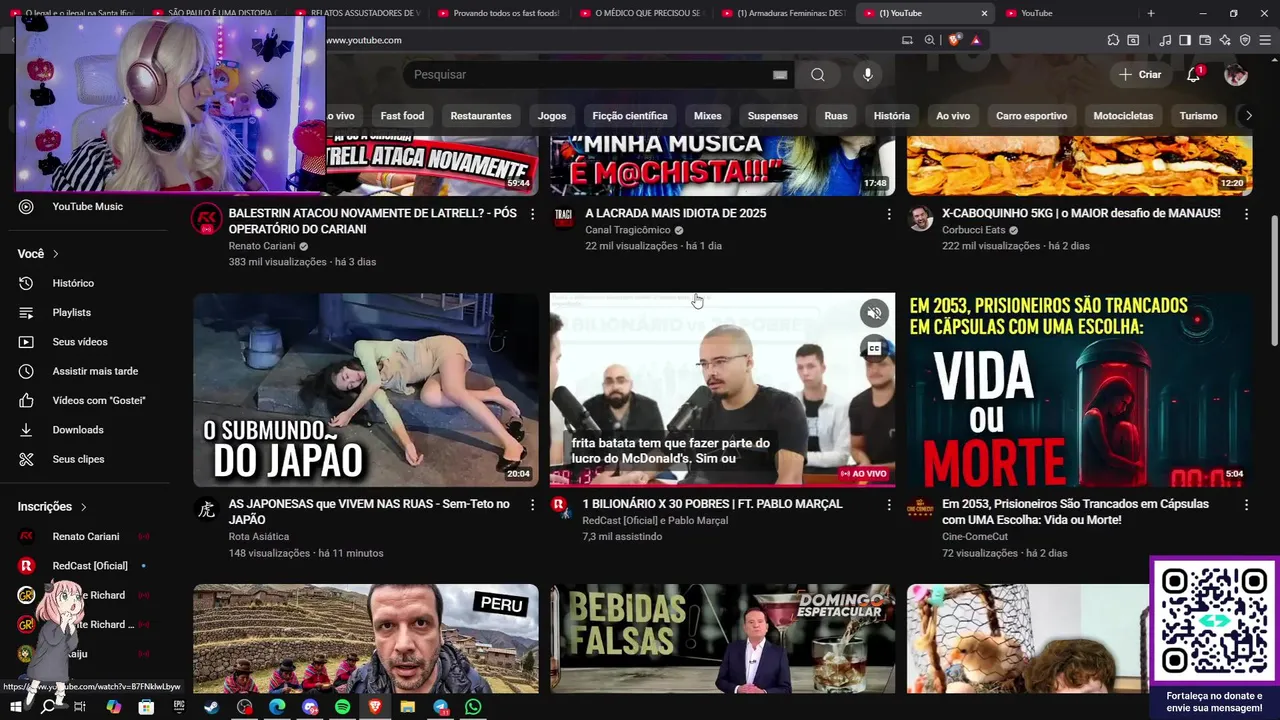This screenshot has width=1280, height=720.
Task: Expand the Você section chevron
Action: tap(56, 254)
